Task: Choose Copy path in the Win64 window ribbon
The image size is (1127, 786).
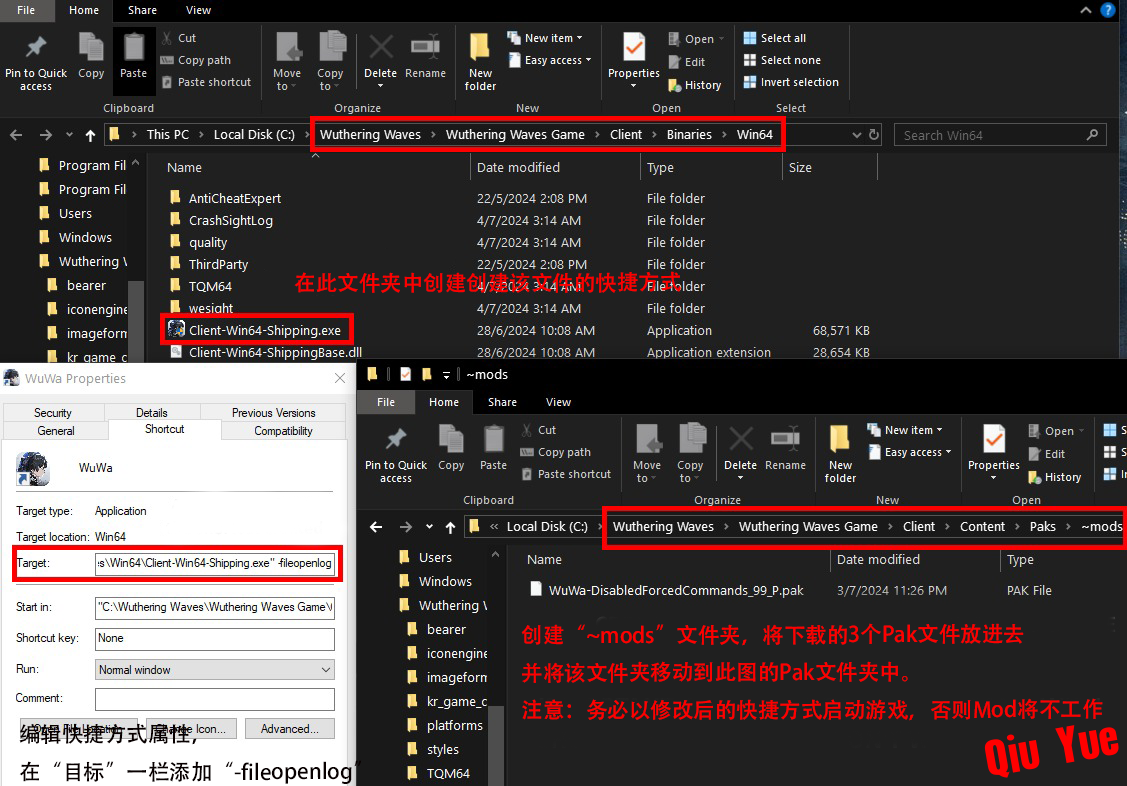Action: (196, 60)
